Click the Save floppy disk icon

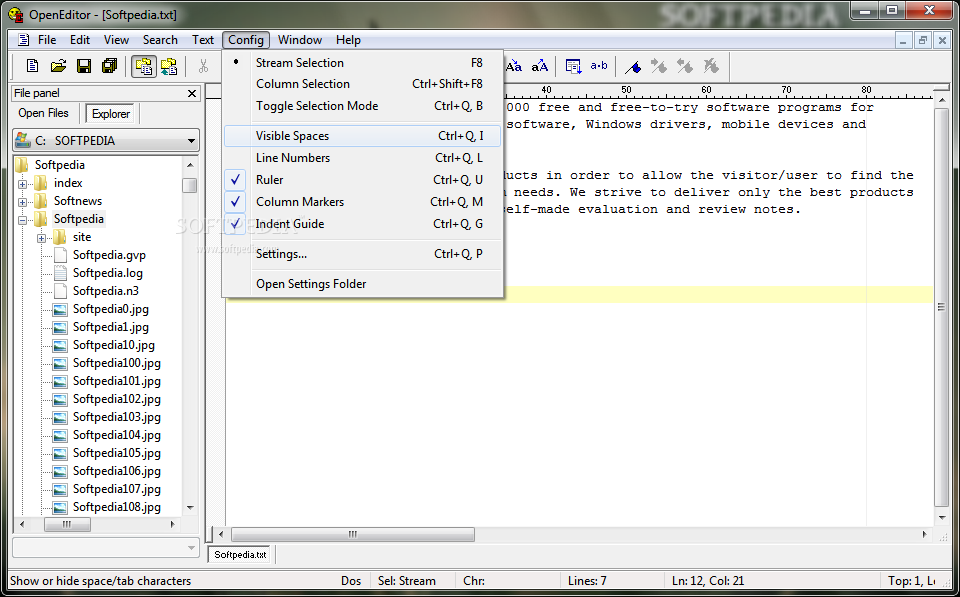(x=84, y=66)
